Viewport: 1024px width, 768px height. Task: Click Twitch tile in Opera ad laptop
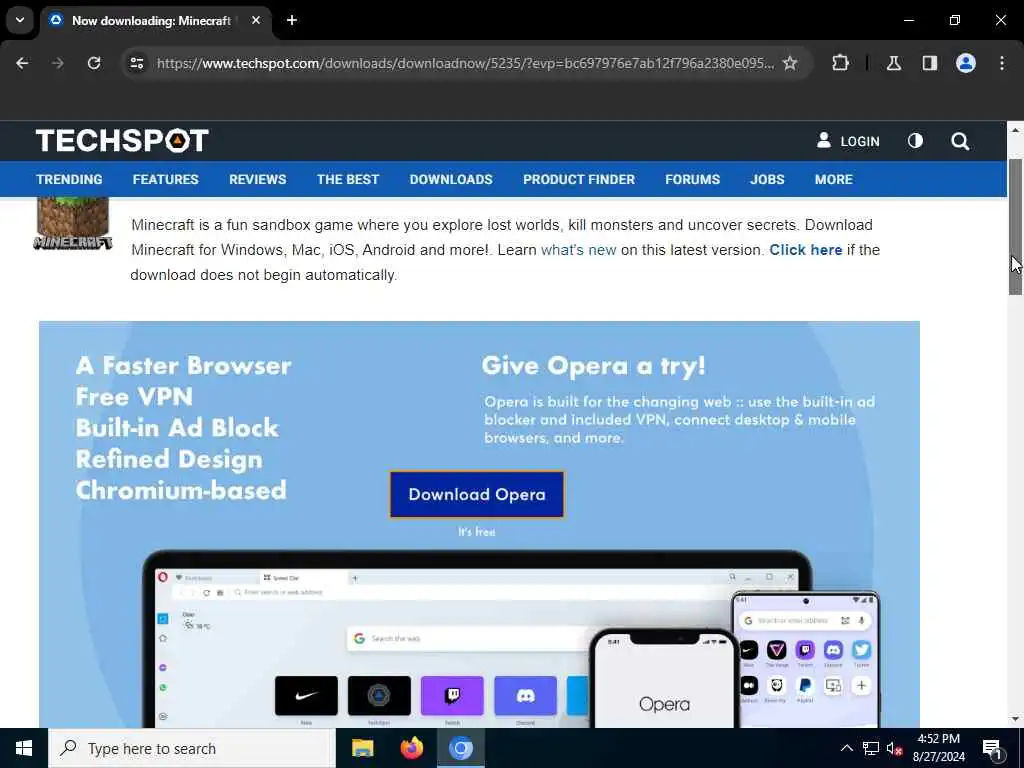[x=453, y=696]
